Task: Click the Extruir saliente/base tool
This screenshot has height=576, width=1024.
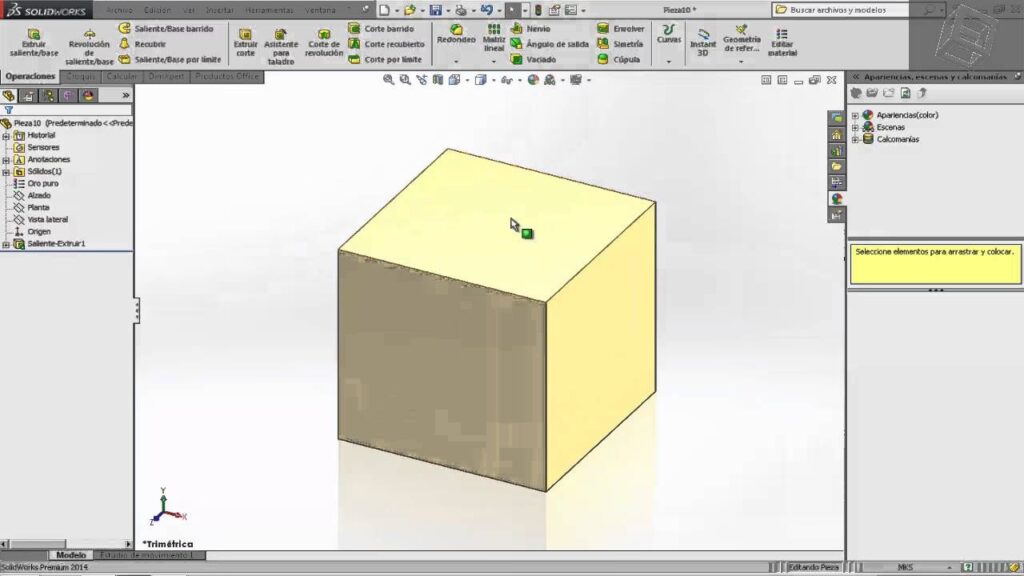Action: [34, 43]
